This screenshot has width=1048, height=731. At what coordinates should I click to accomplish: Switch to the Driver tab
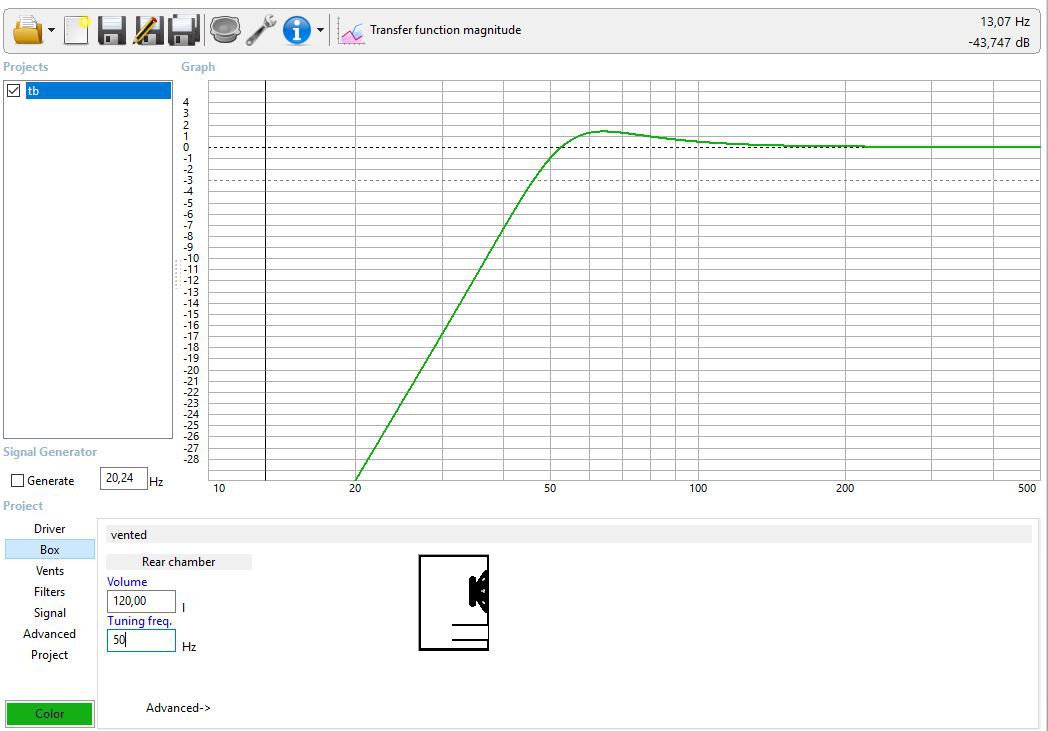click(x=49, y=529)
